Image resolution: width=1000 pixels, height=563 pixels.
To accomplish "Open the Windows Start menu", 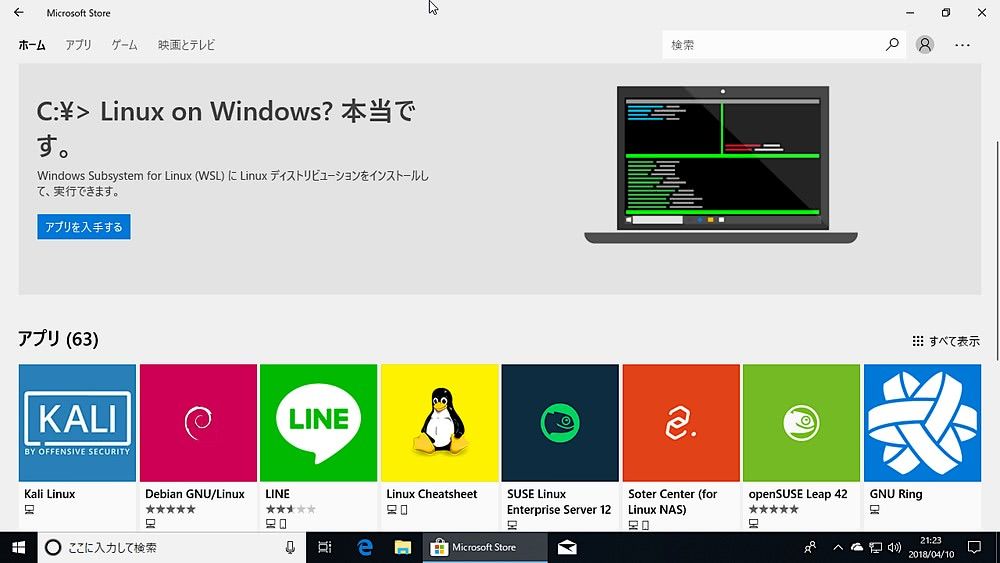I will coord(18,547).
